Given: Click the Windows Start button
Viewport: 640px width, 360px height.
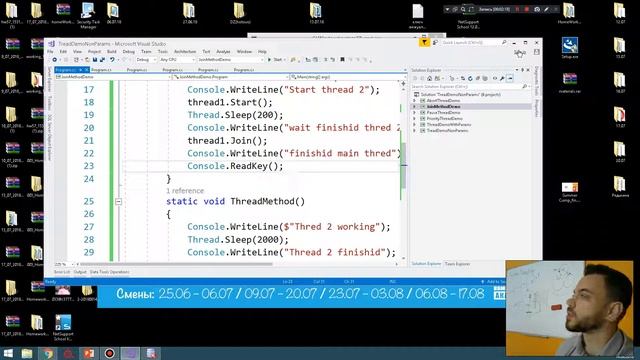Looking at the screenshot, I should tap(8, 353).
